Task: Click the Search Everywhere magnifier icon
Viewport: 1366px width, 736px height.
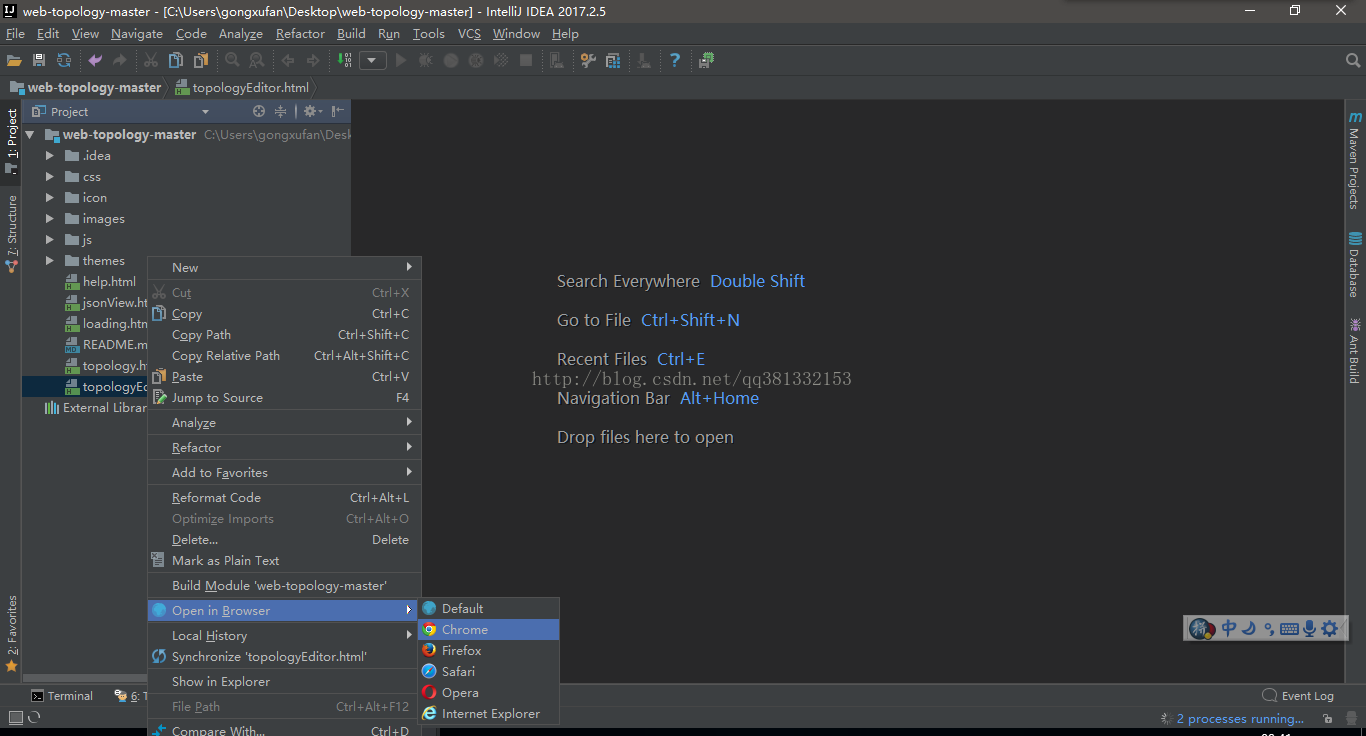Action: tap(1352, 61)
